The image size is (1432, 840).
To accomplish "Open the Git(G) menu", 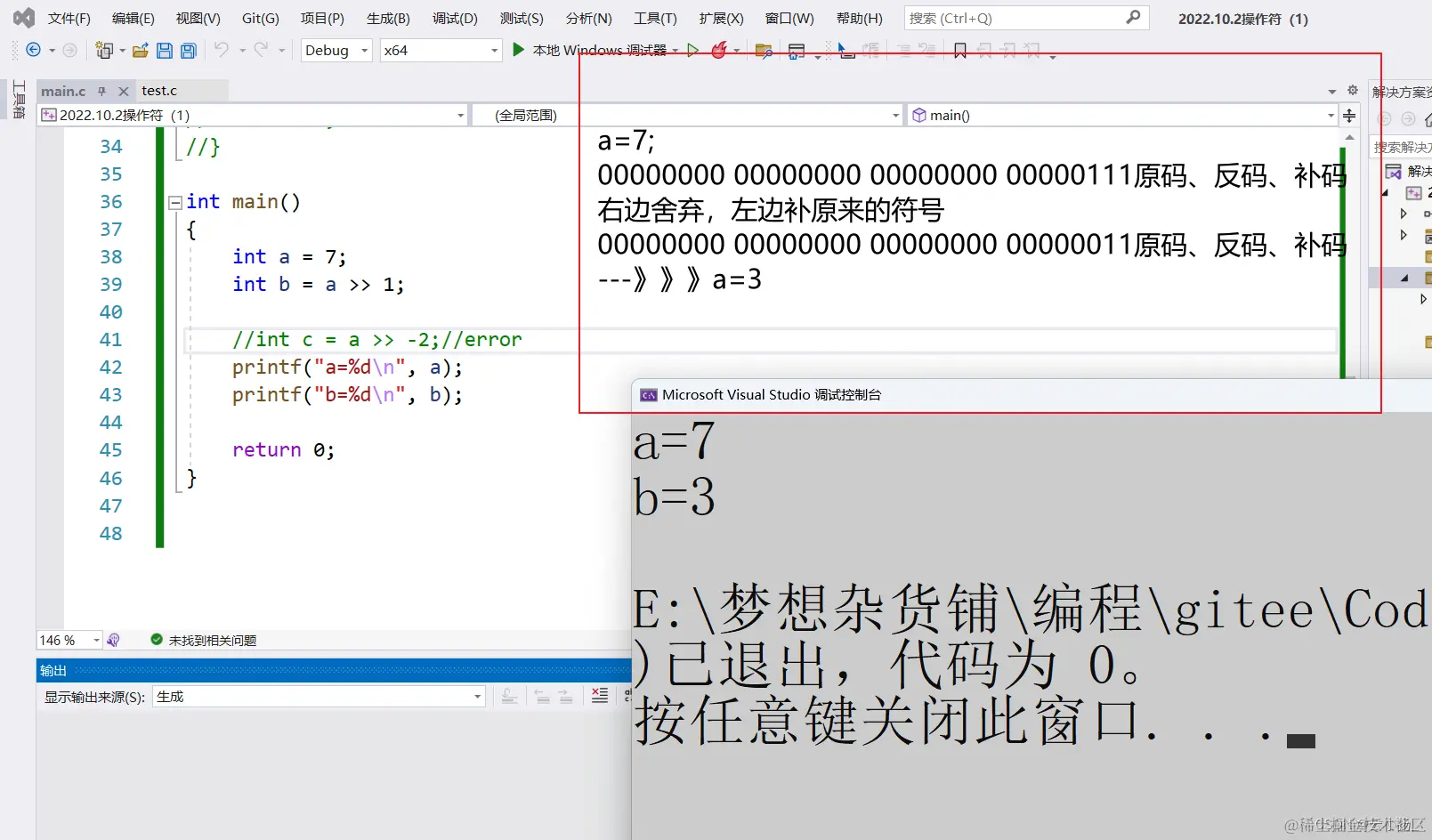I will point(261,18).
